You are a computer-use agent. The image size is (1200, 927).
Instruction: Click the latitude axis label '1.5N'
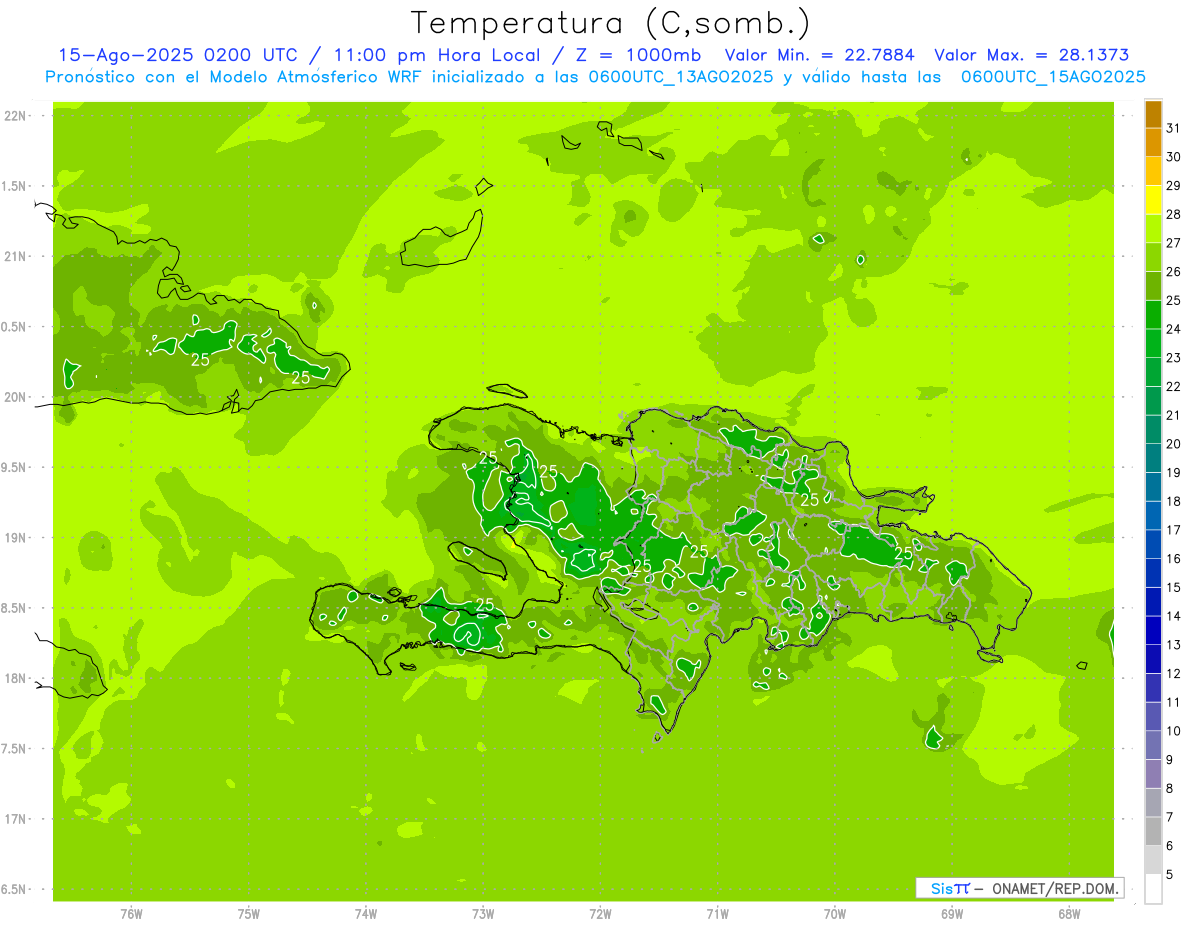tap(15, 186)
